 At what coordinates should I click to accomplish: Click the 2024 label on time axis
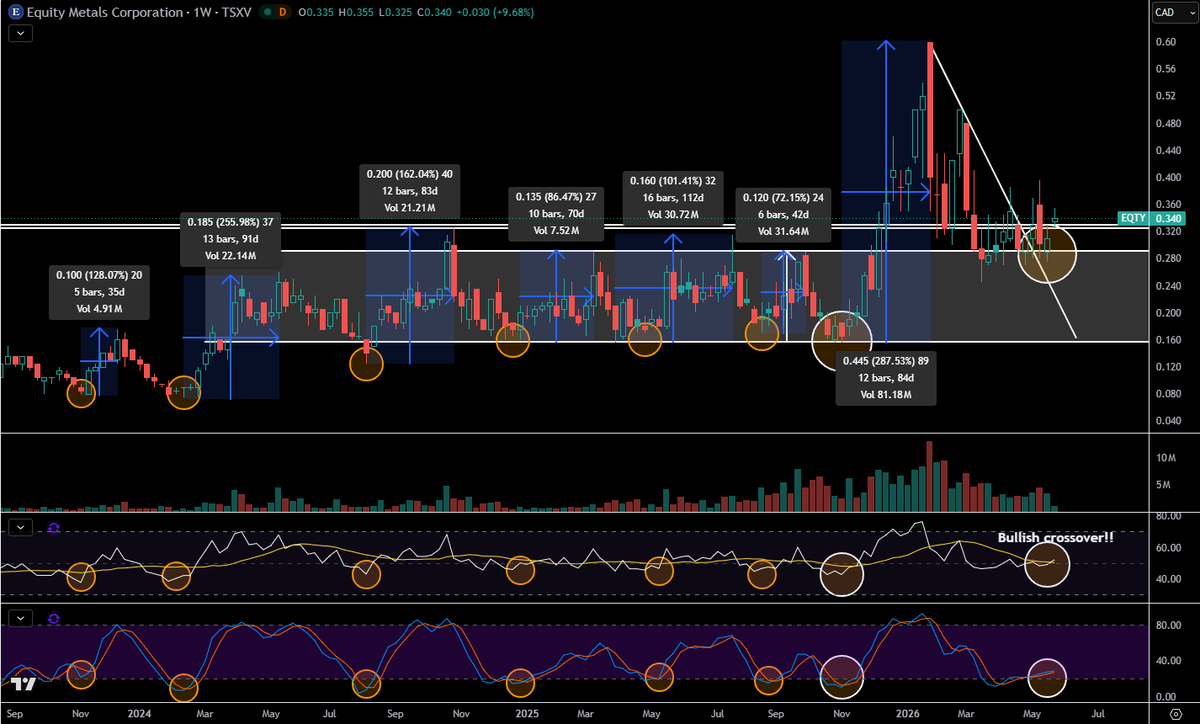138,714
